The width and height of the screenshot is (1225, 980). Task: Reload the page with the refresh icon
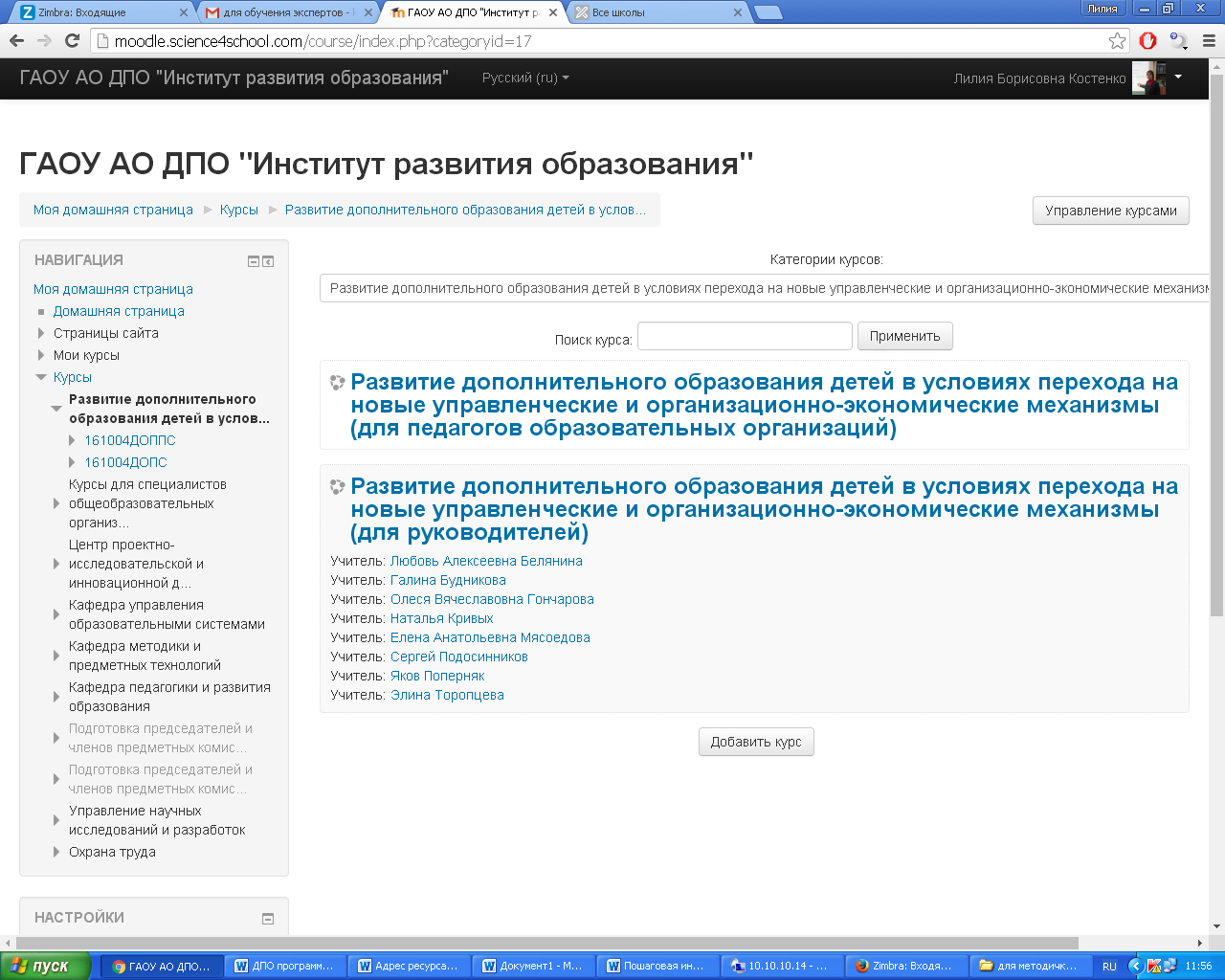(x=72, y=40)
